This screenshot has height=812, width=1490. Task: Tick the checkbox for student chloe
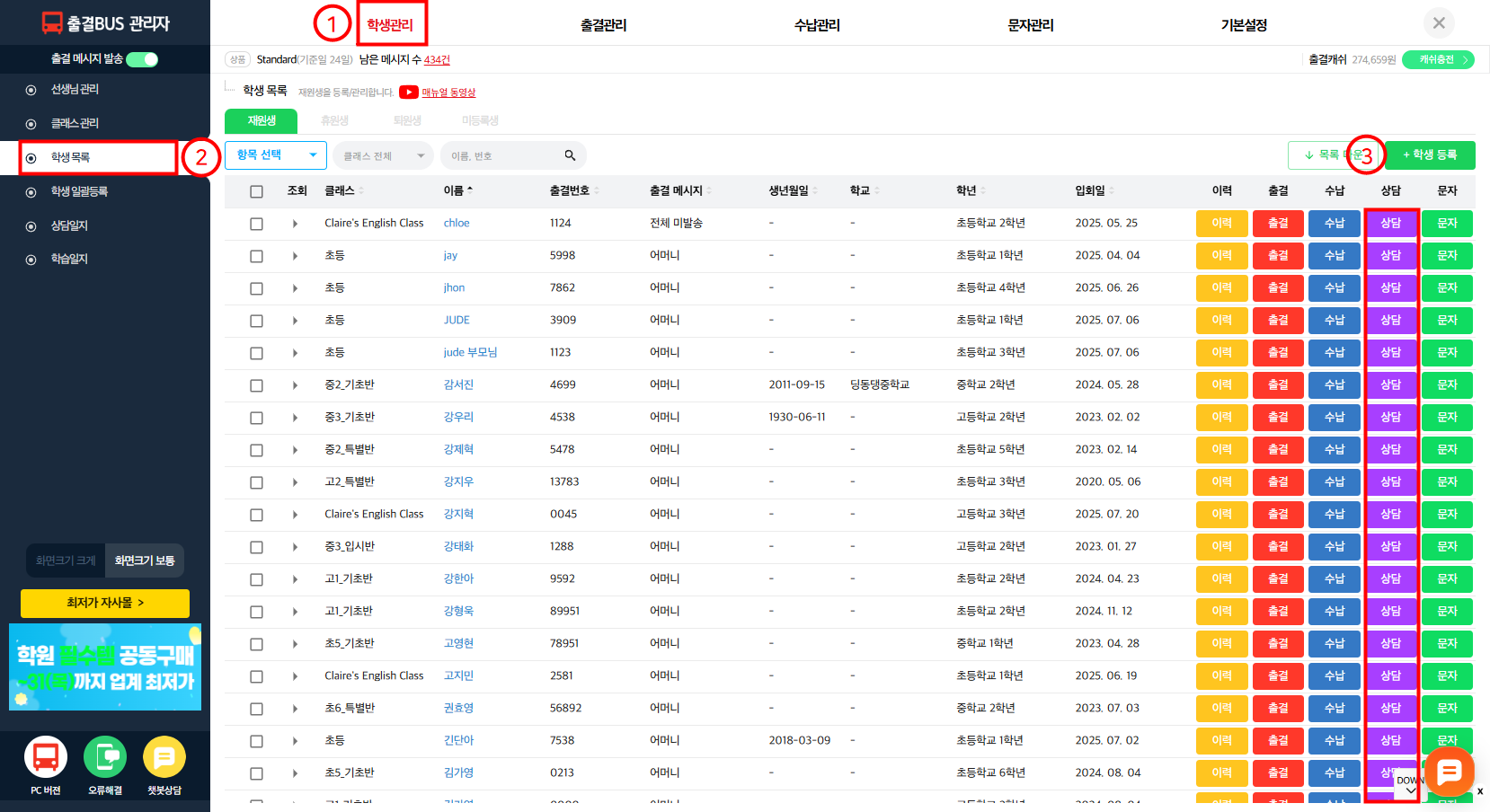[256, 224]
